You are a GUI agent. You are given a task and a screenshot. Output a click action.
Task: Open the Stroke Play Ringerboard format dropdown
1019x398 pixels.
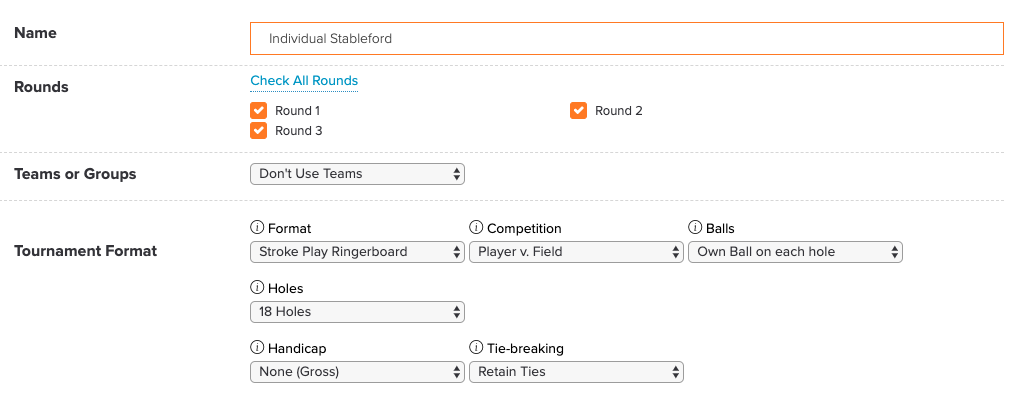(357, 252)
